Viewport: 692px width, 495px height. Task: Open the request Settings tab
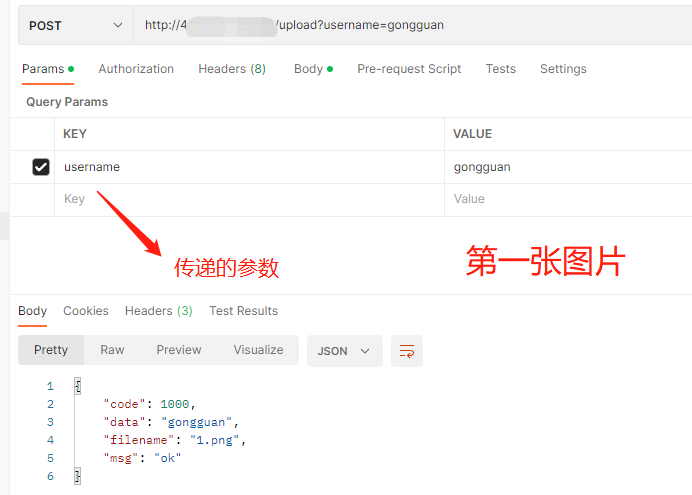click(563, 69)
